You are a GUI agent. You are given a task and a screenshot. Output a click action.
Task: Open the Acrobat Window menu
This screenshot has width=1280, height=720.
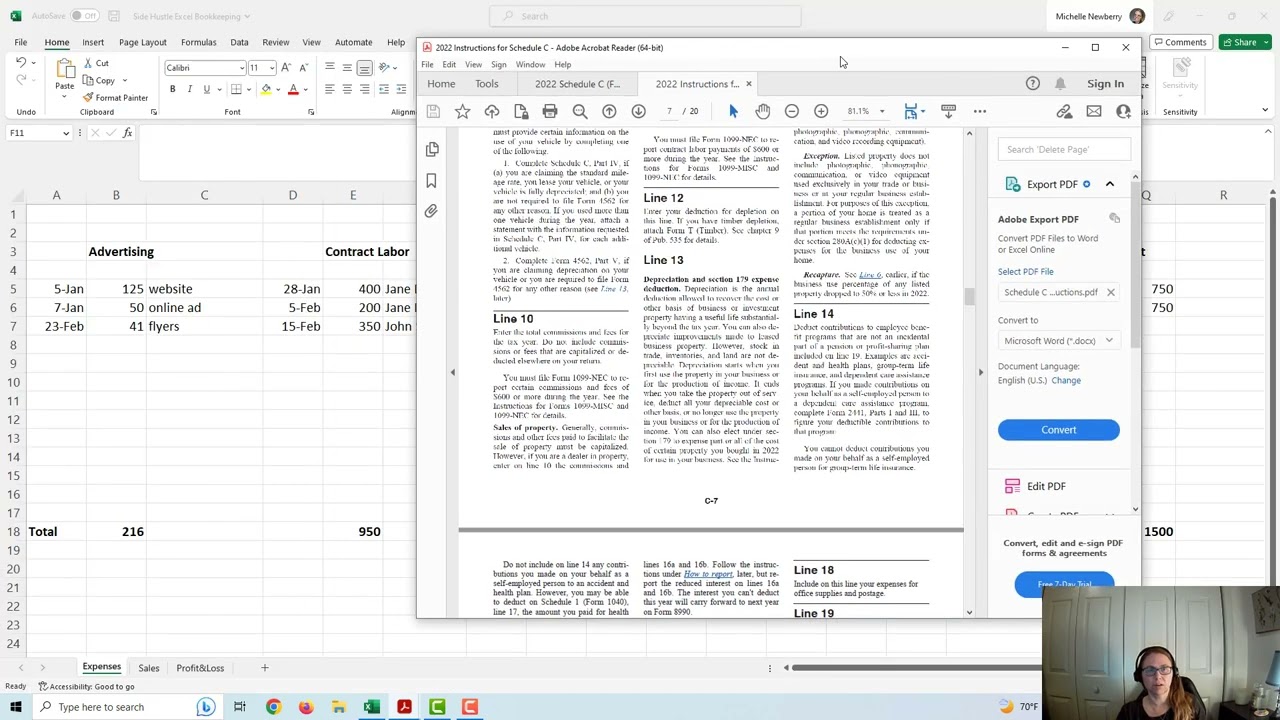pyautogui.click(x=530, y=65)
